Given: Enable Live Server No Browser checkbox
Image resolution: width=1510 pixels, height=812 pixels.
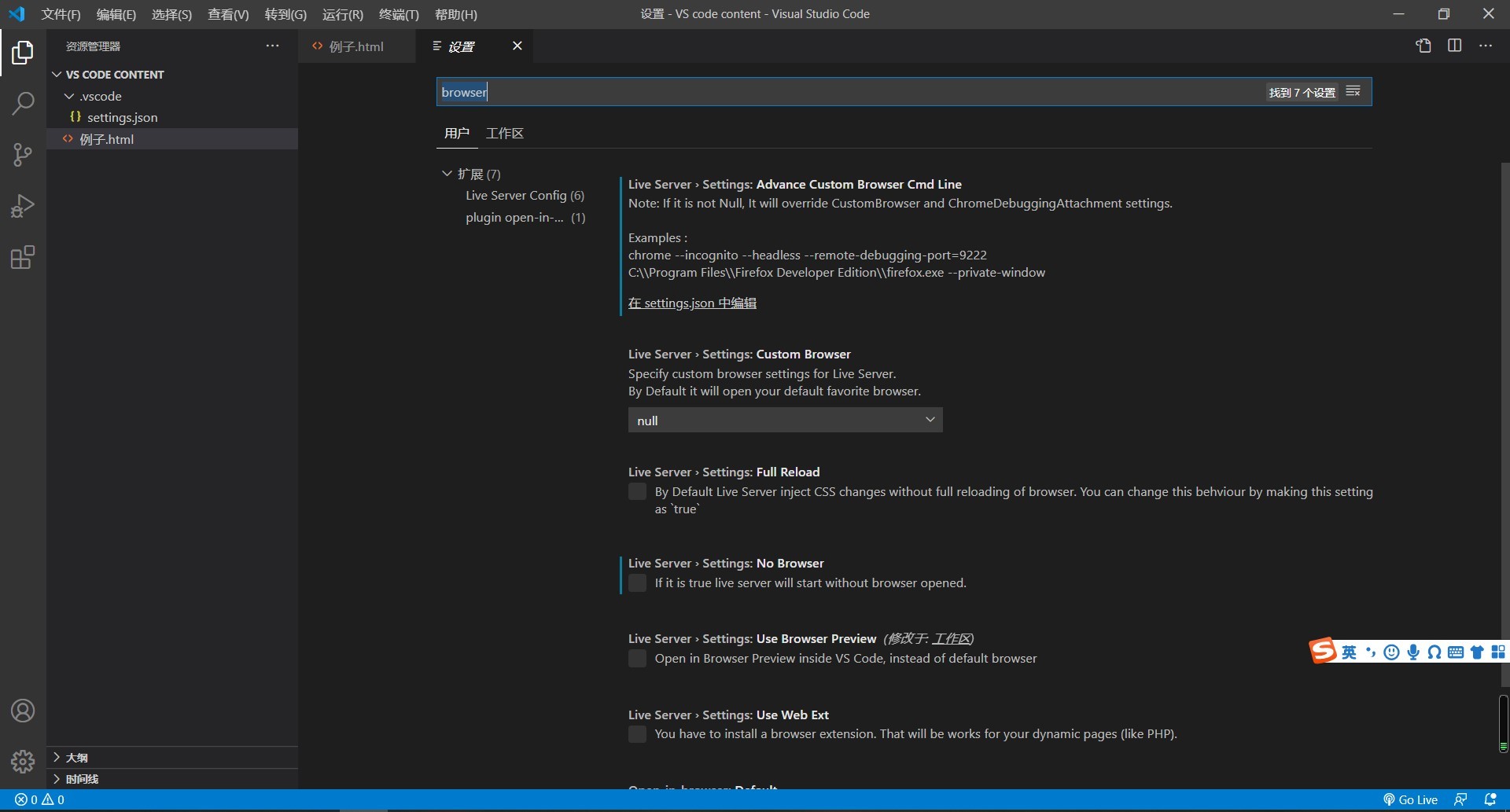Looking at the screenshot, I should tap(637, 583).
